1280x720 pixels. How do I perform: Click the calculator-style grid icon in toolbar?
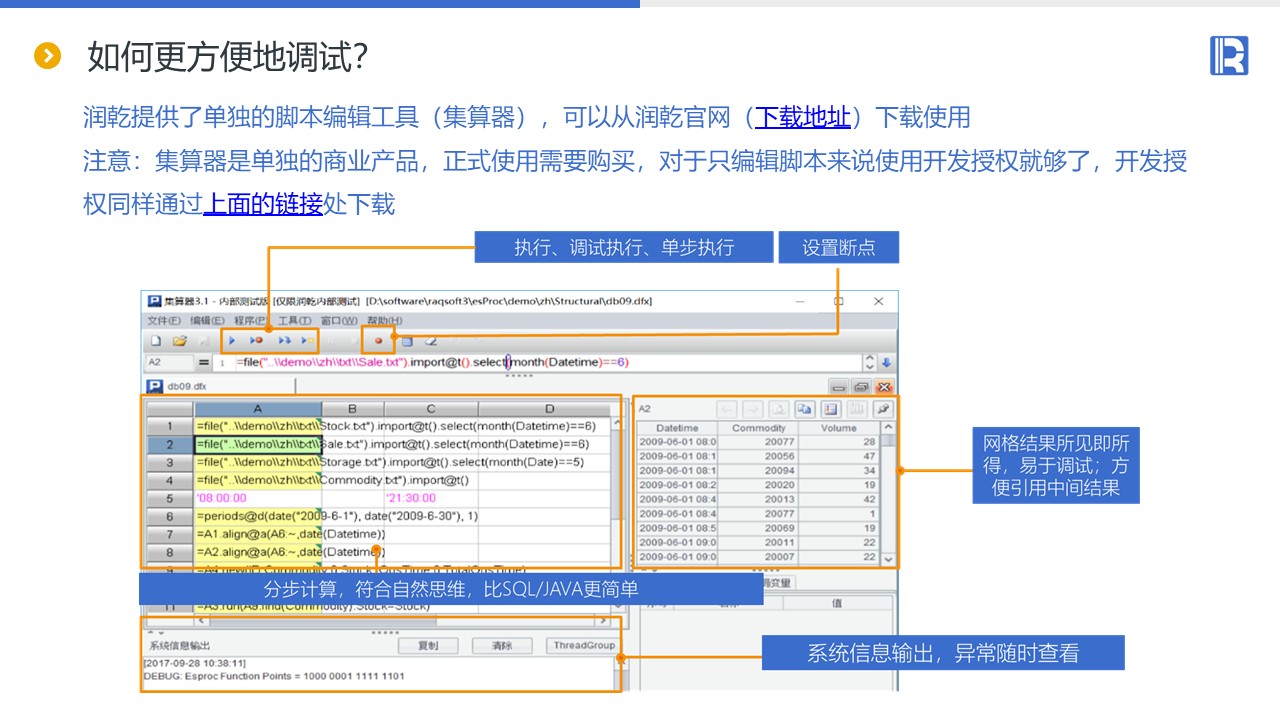point(406,341)
